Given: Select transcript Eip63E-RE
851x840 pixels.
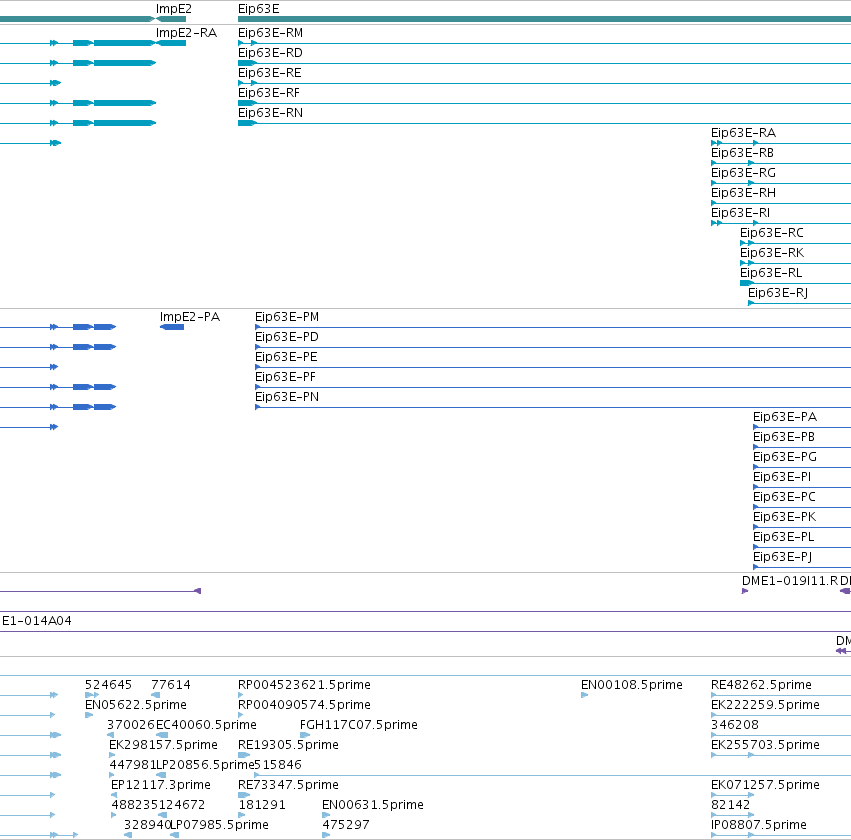Looking at the screenshot, I should (x=270, y=73).
